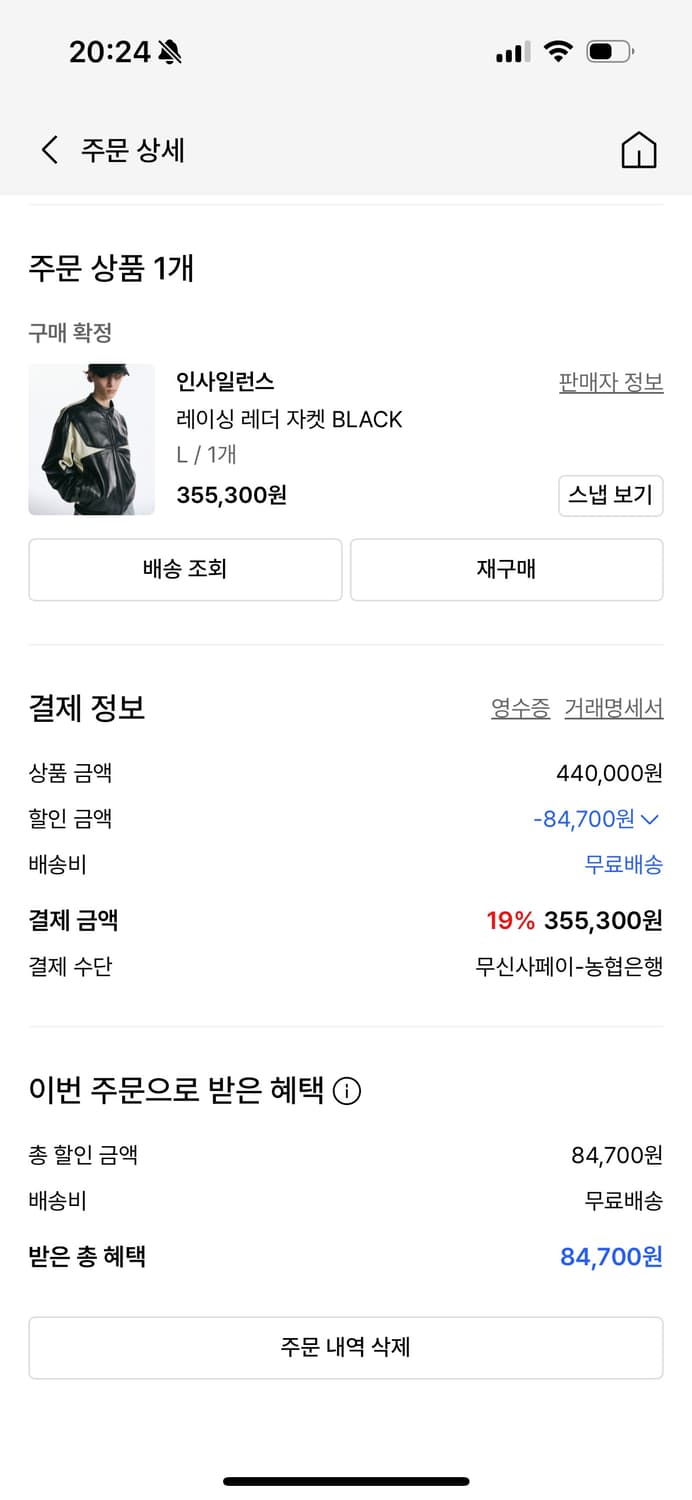Tap 배송 조회 to track delivery
This screenshot has height=1500, width=692.
tap(185, 569)
